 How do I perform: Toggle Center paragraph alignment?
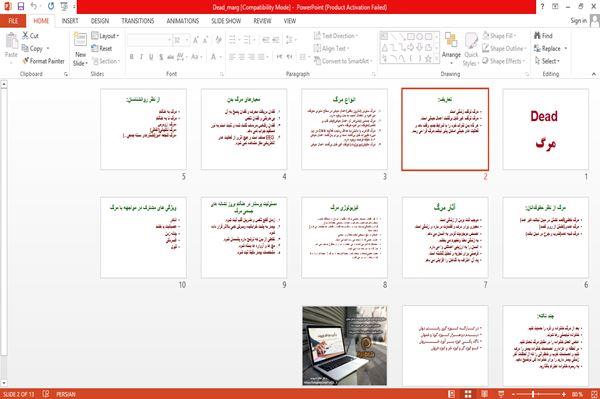pyautogui.click(x=242, y=57)
